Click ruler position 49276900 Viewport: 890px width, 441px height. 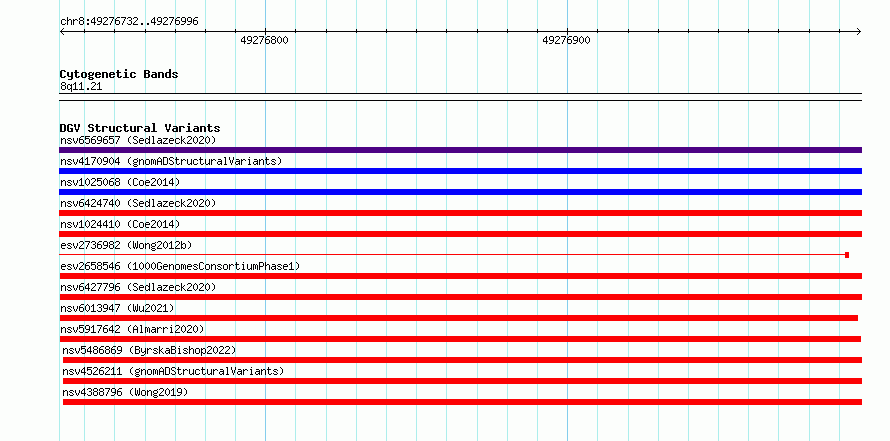(566, 40)
